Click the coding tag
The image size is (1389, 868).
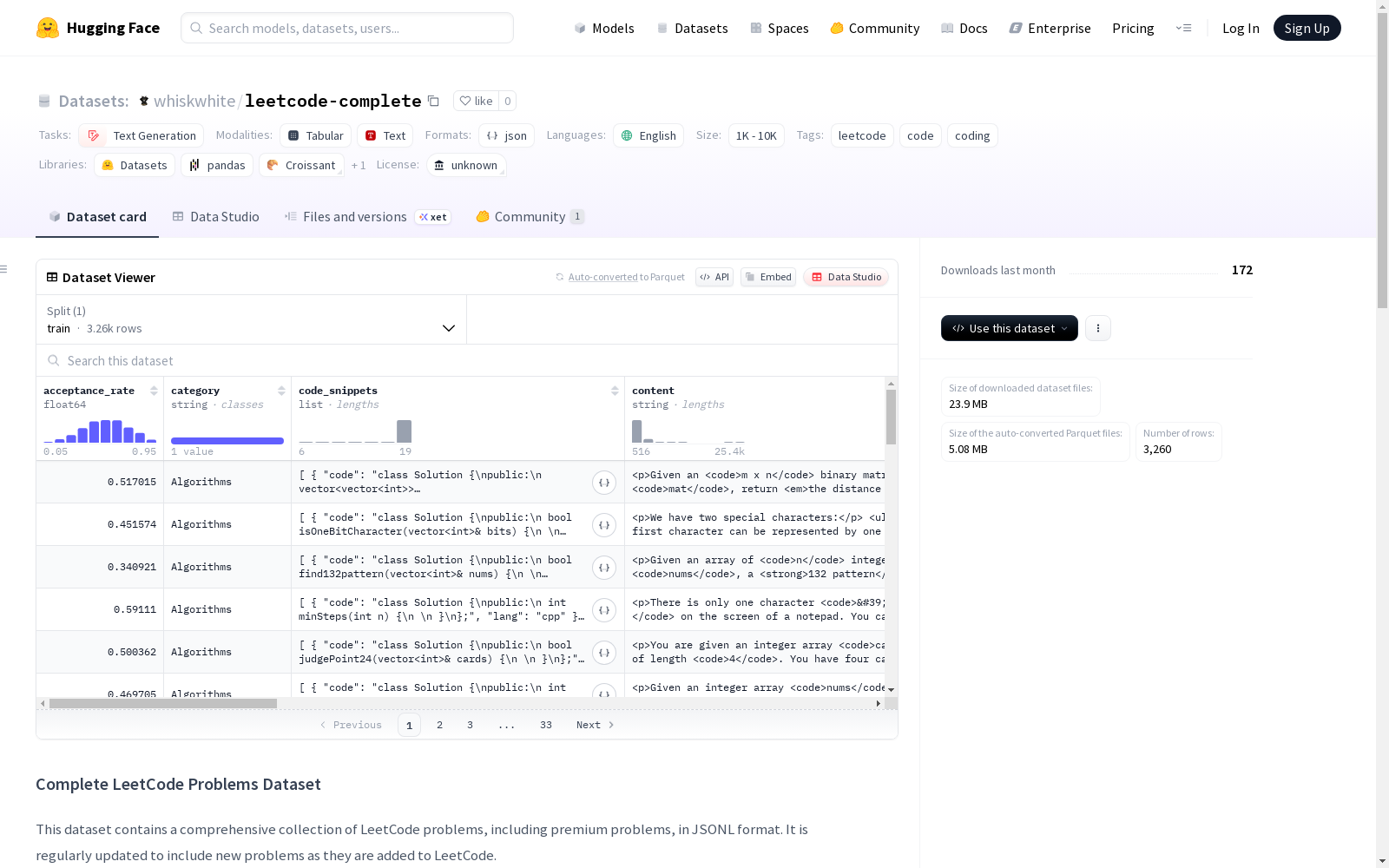(972, 135)
